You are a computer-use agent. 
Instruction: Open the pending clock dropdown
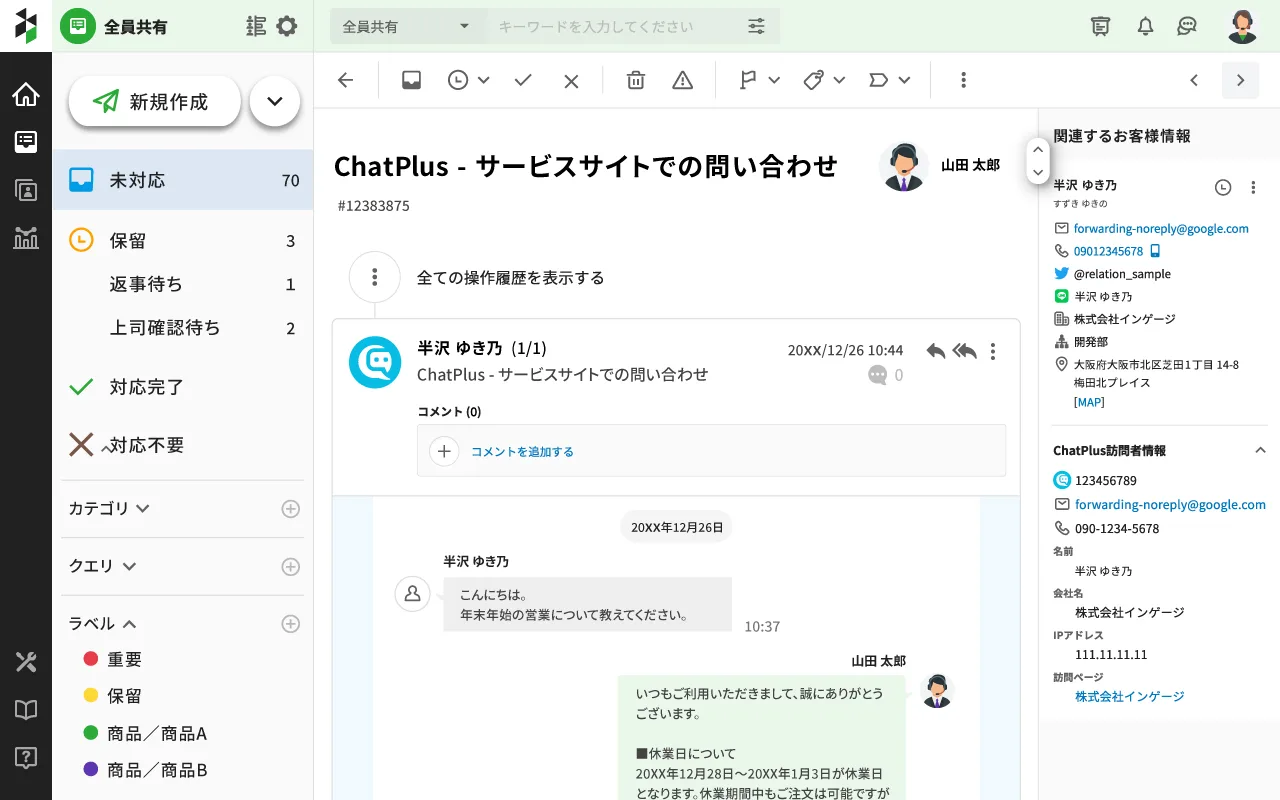[468, 80]
